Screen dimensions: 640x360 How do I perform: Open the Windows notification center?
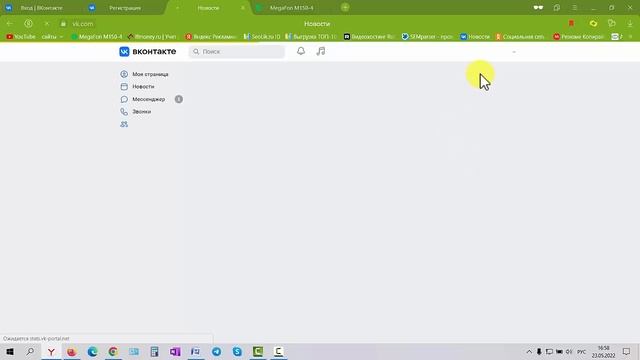[x=627, y=351]
